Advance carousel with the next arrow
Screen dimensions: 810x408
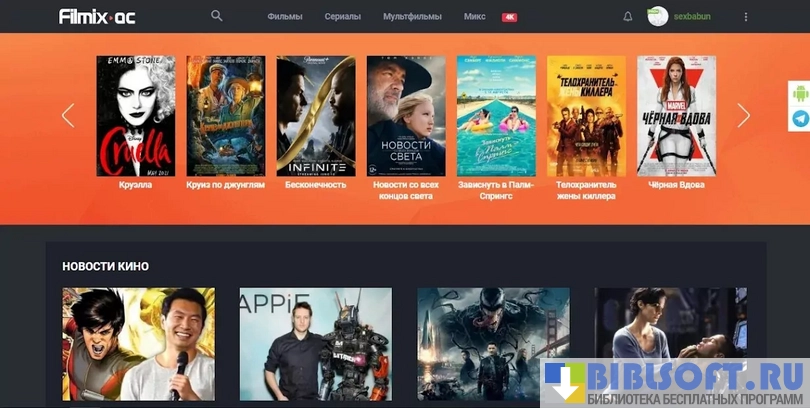tap(743, 115)
